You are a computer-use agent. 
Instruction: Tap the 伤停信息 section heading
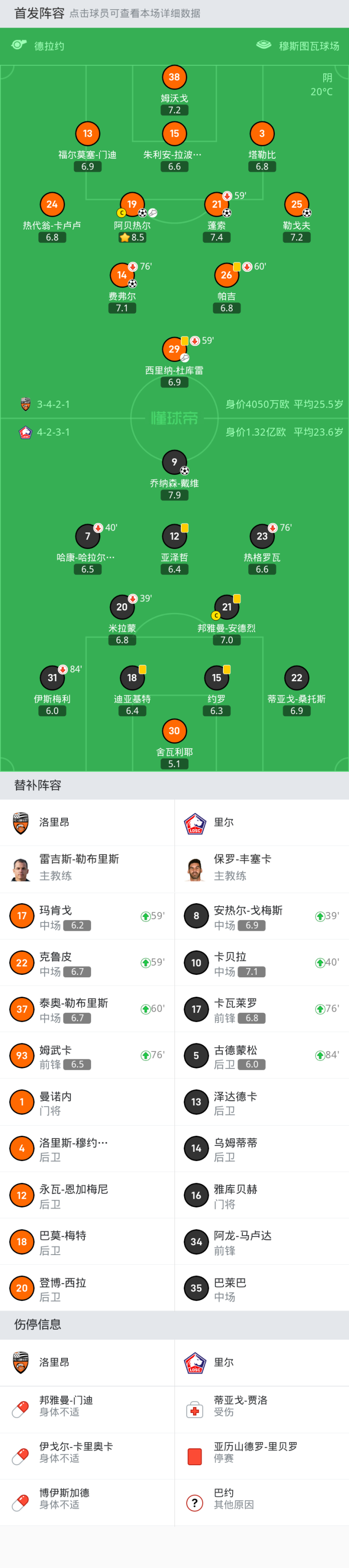[x=38, y=1325]
